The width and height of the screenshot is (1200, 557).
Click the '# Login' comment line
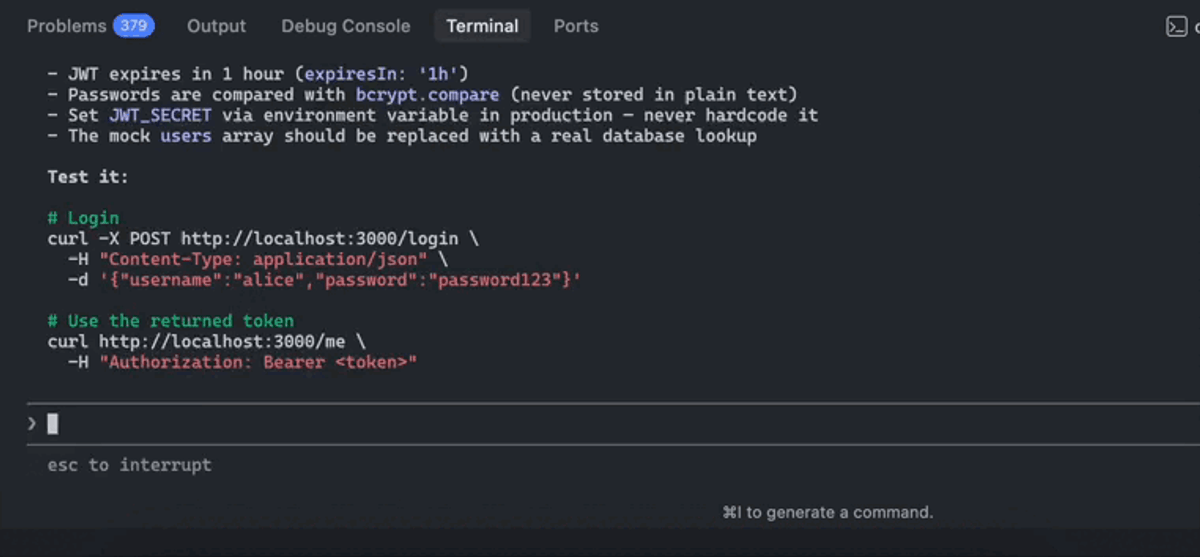(83, 218)
